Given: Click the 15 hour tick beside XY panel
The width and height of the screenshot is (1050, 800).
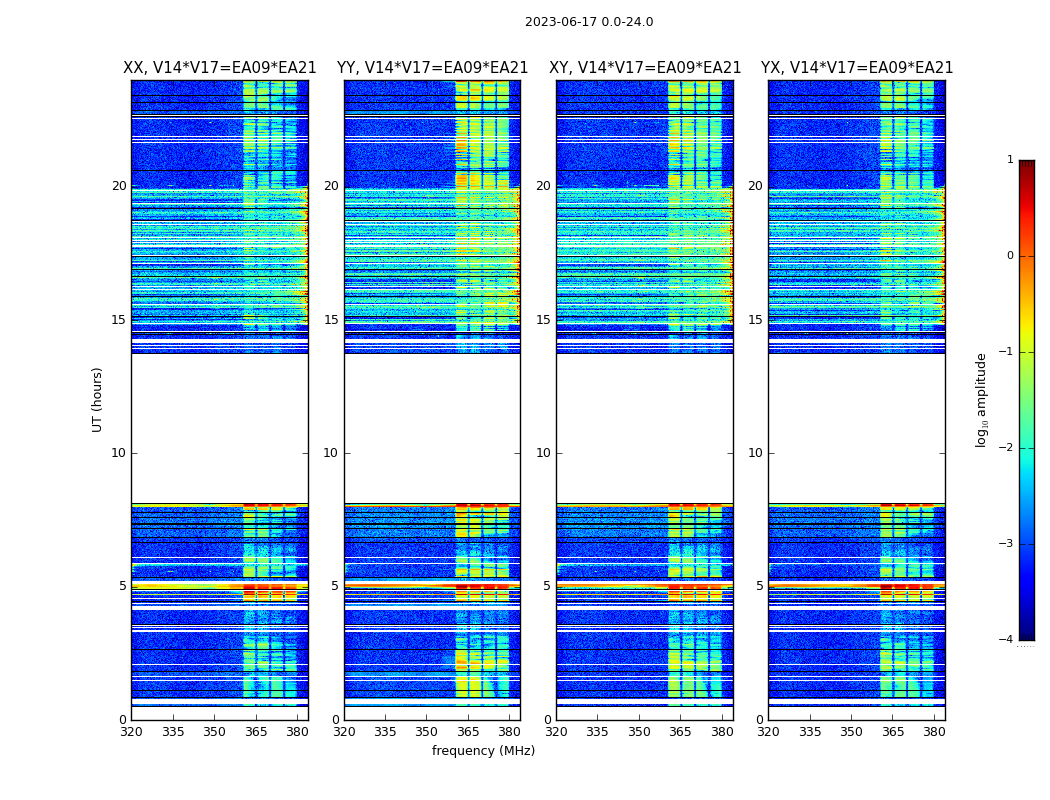Looking at the screenshot, I should click(x=543, y=320).
